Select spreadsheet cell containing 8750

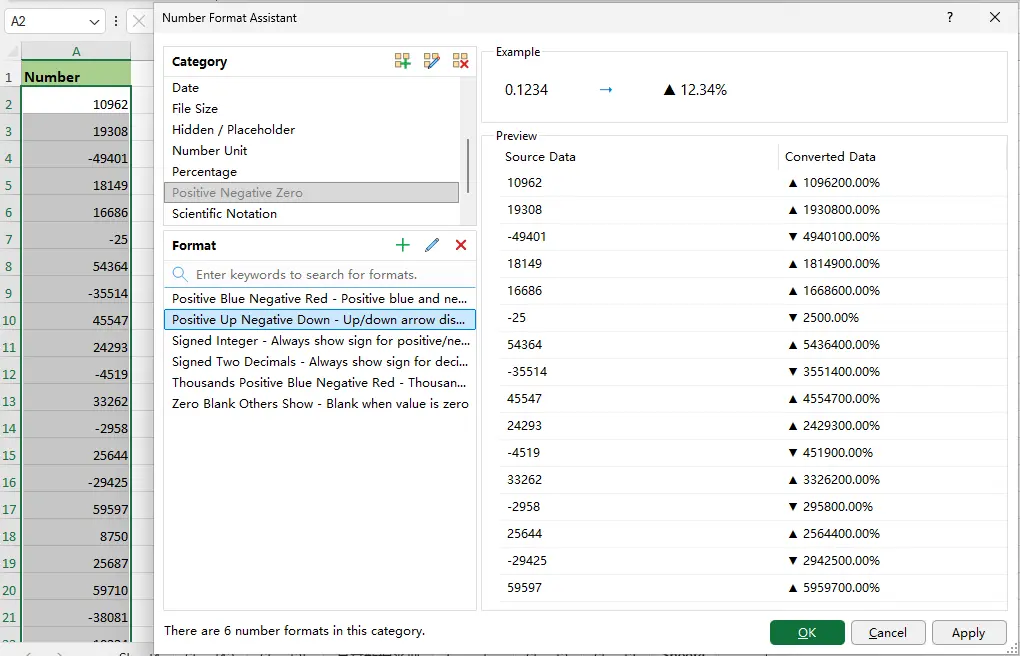tap(76, 536)
